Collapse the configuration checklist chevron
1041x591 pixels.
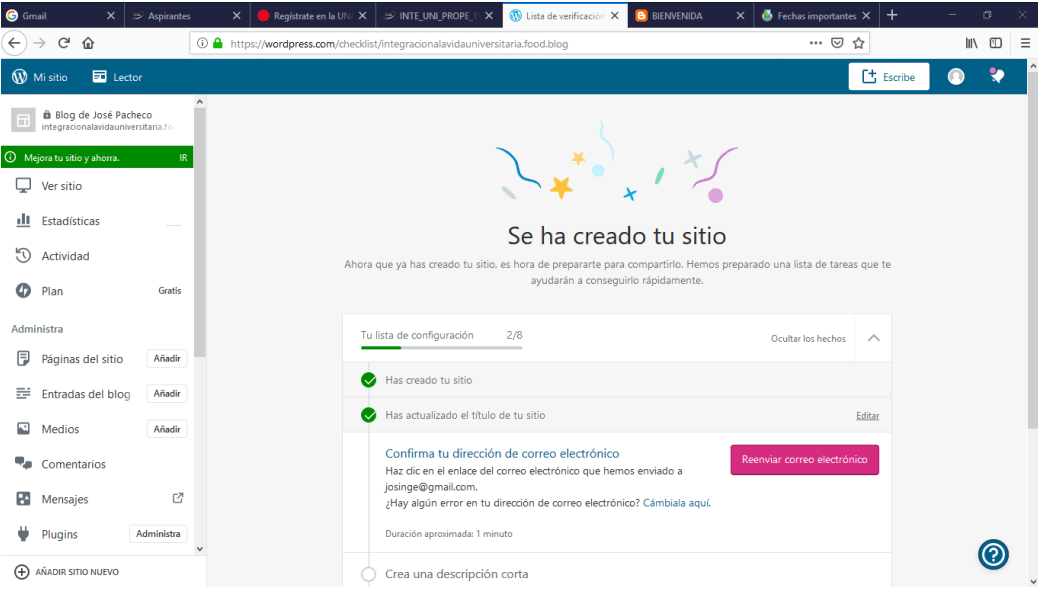(873, 338)
